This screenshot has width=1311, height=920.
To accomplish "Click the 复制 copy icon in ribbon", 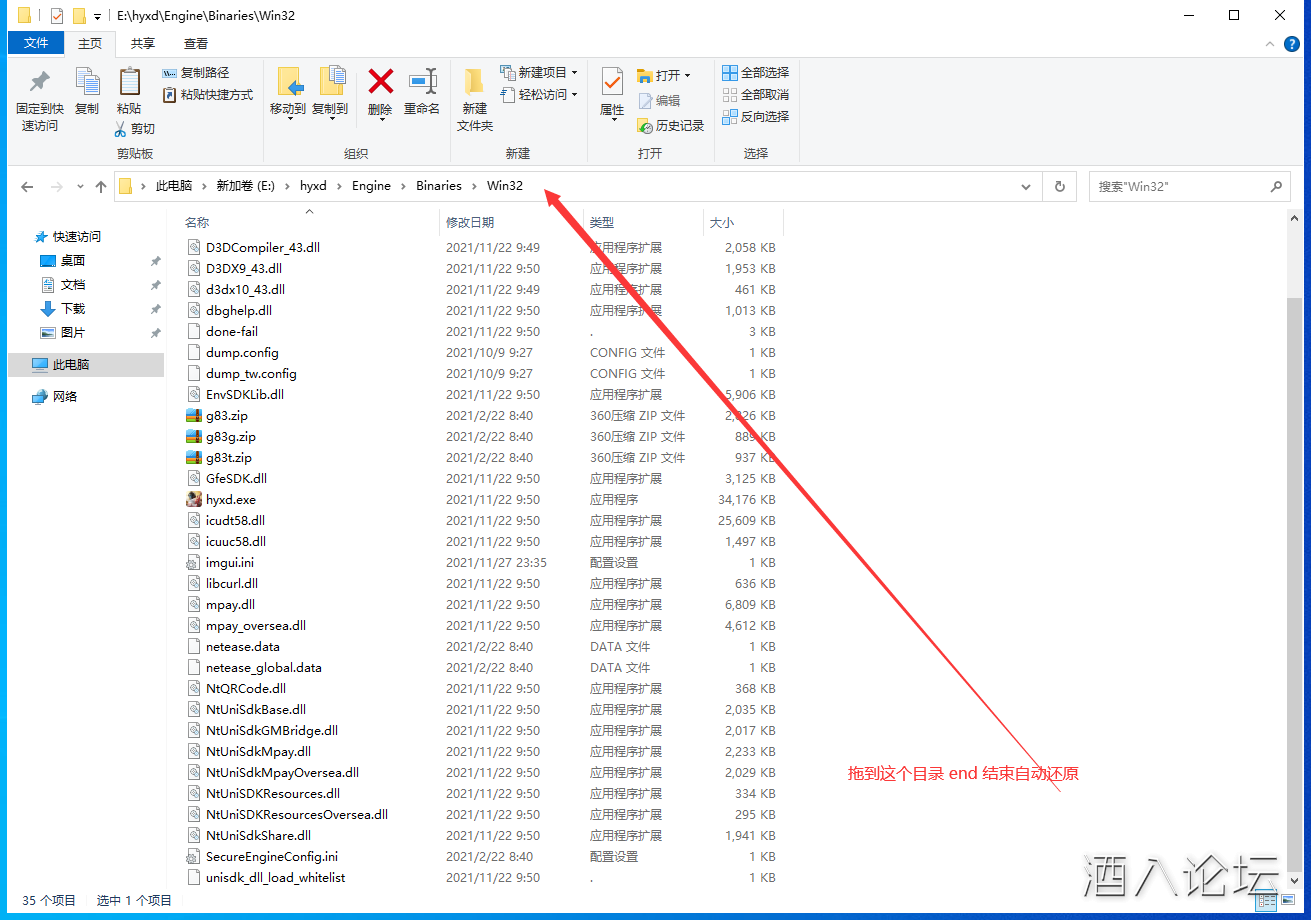I will [x=87, y=82].
